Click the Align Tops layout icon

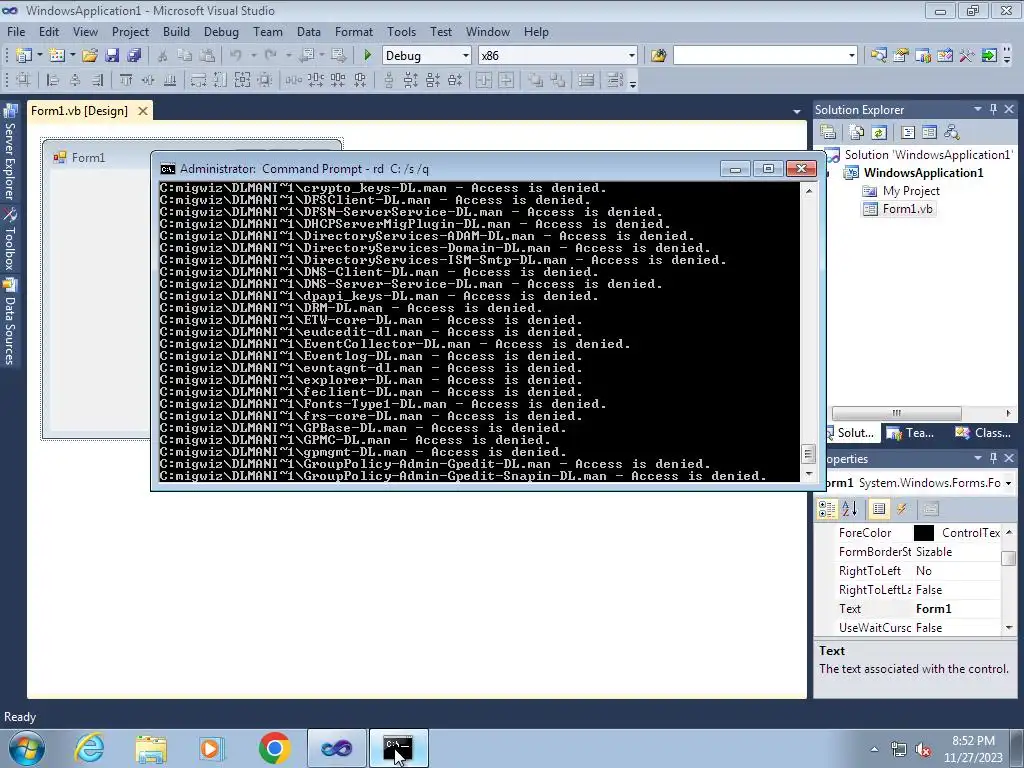pos(126,80)
